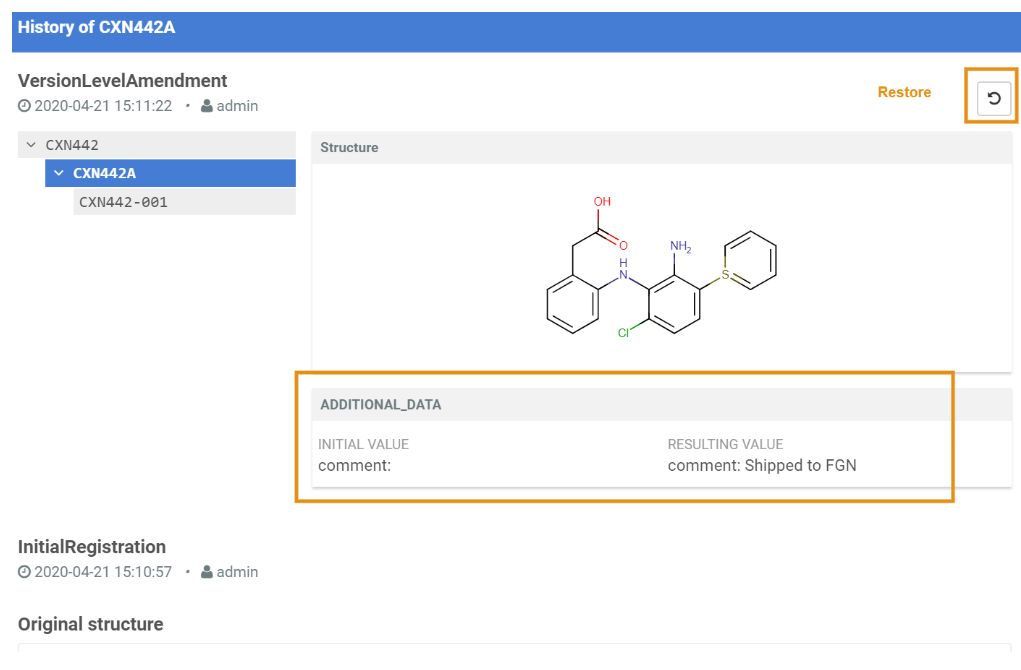Click user icon under InitialRegistration
Screen dimensions: 1021x670
click(207, 573)
